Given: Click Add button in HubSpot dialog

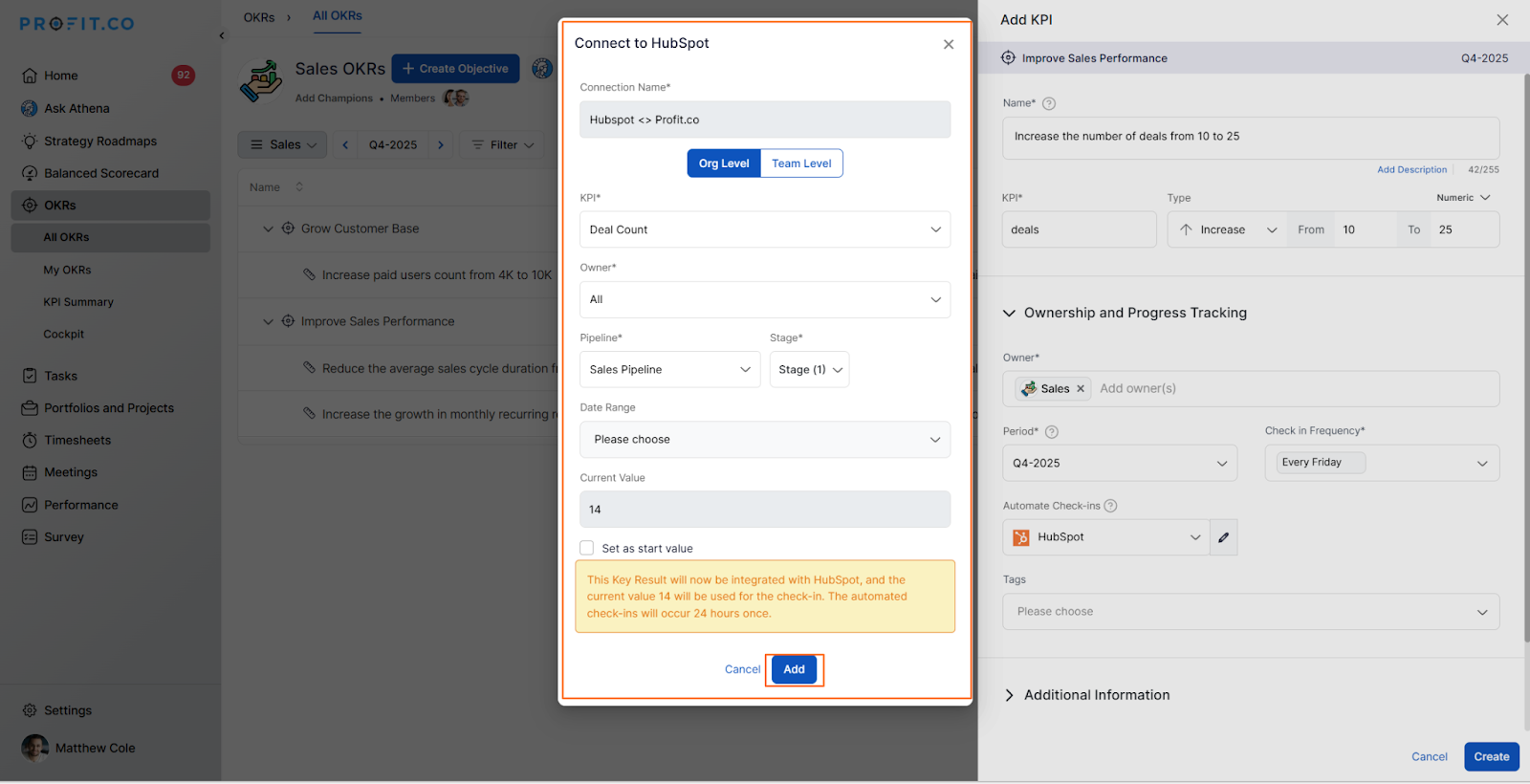Looking at the screenshot, I should [794, 669].
